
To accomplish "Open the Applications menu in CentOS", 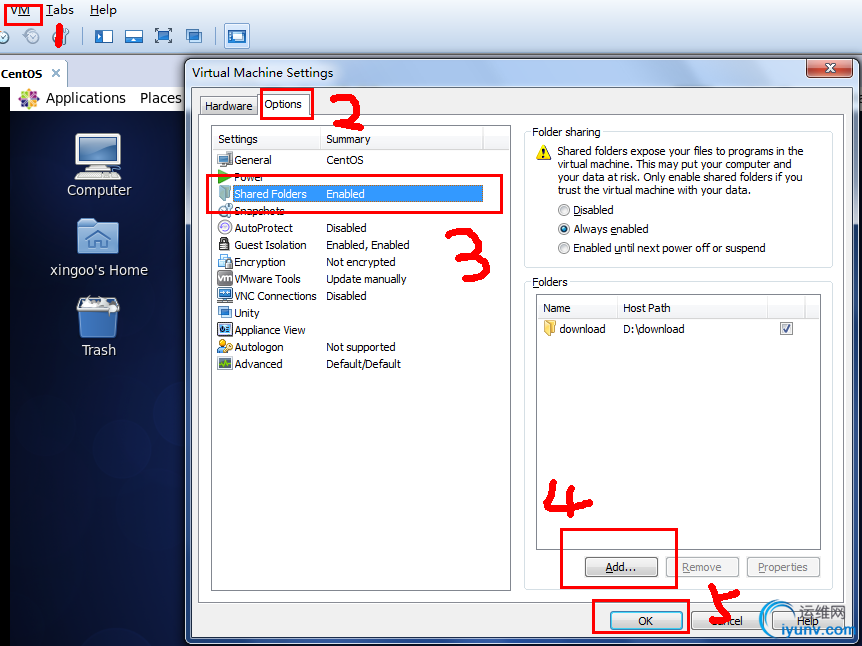I will 85,98.
